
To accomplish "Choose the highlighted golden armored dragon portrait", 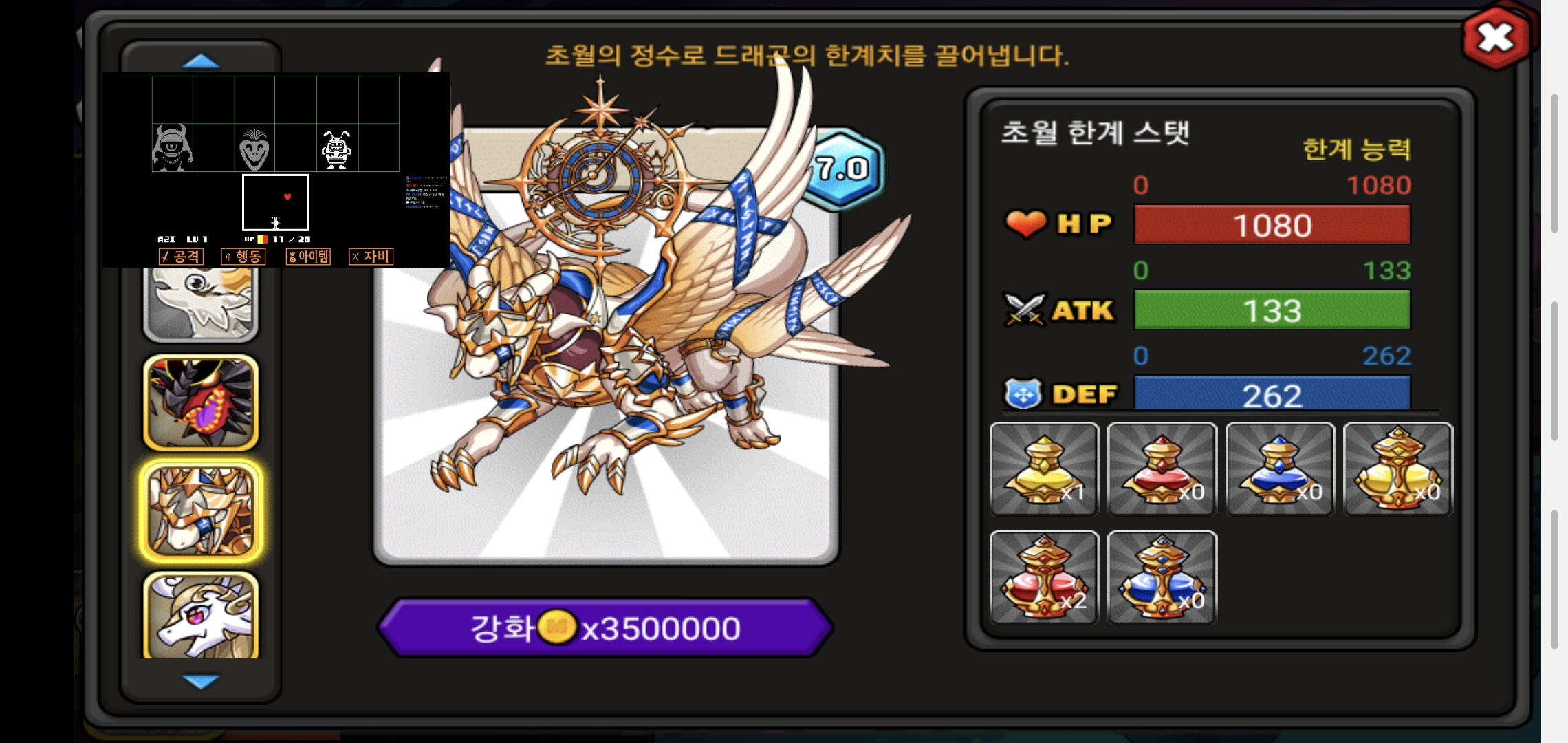I will (201, 510).
